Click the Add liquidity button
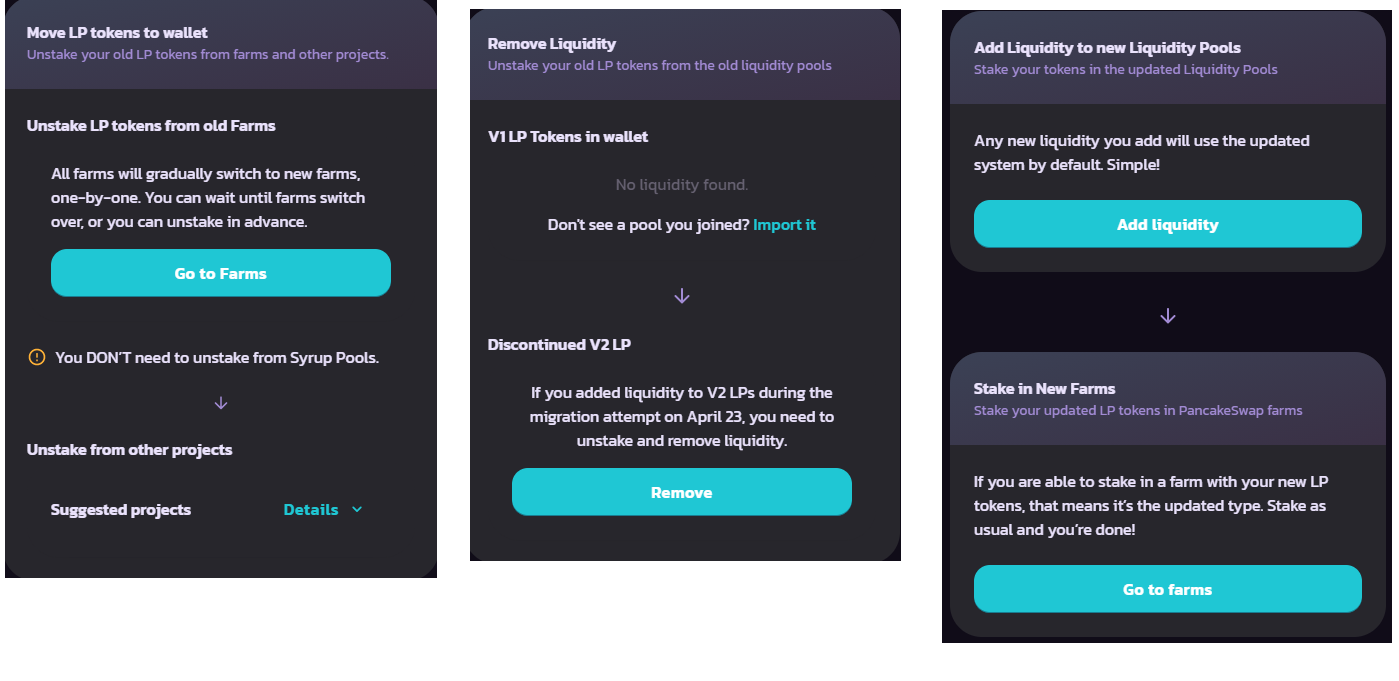The width and height of the screenshot is (1399, 681). pos(1168,224)
